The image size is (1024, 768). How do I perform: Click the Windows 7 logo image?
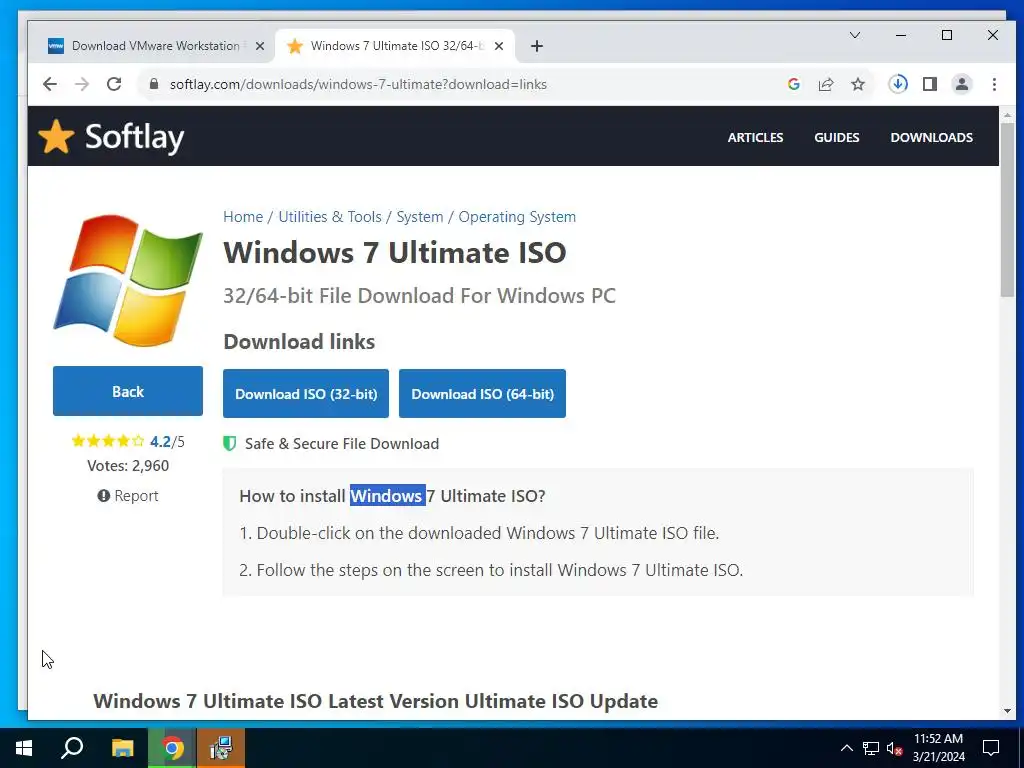click(128, 280)
